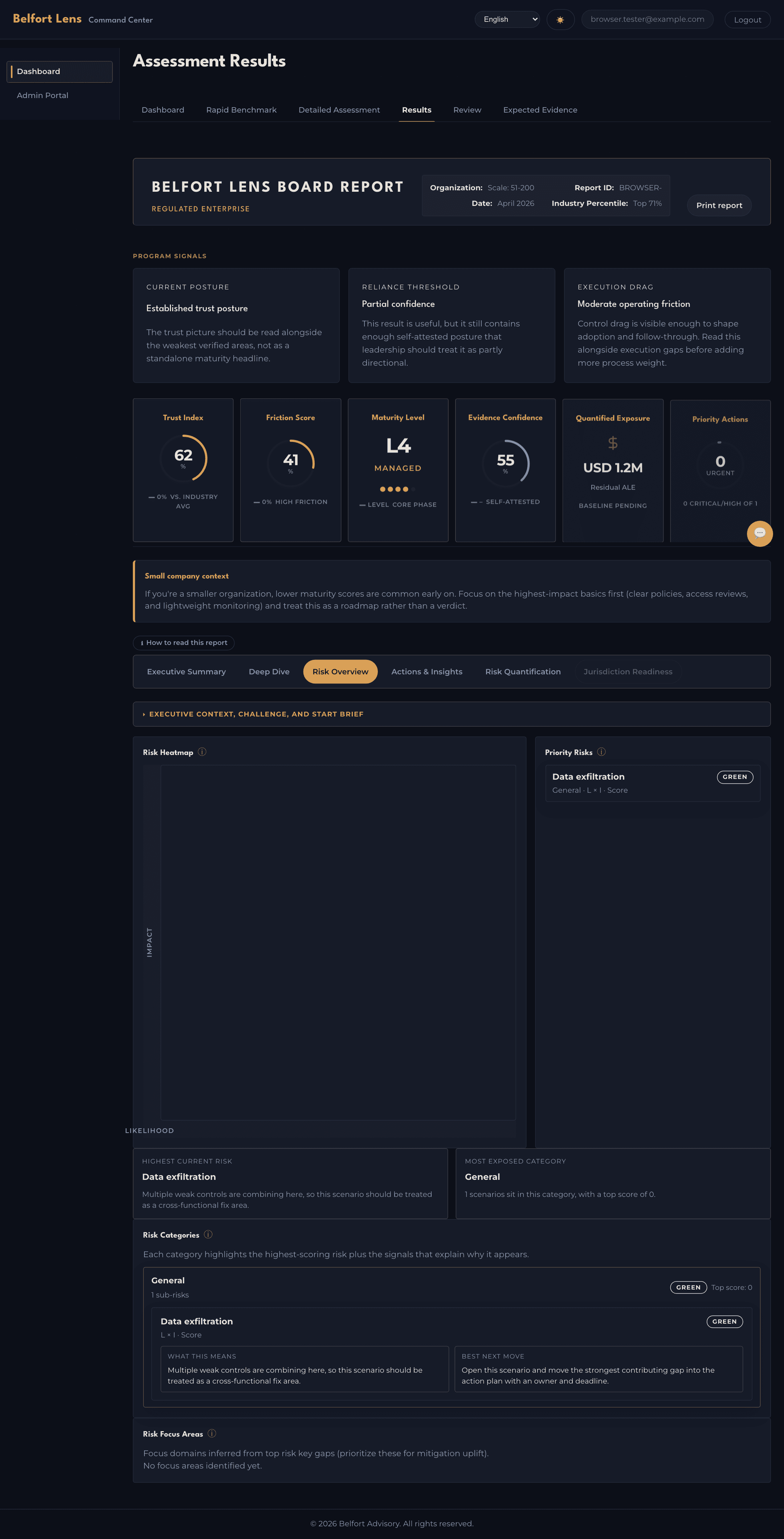Open the Risk Quantification view
The image size is (784, 1539).
[x=522, y=671]
